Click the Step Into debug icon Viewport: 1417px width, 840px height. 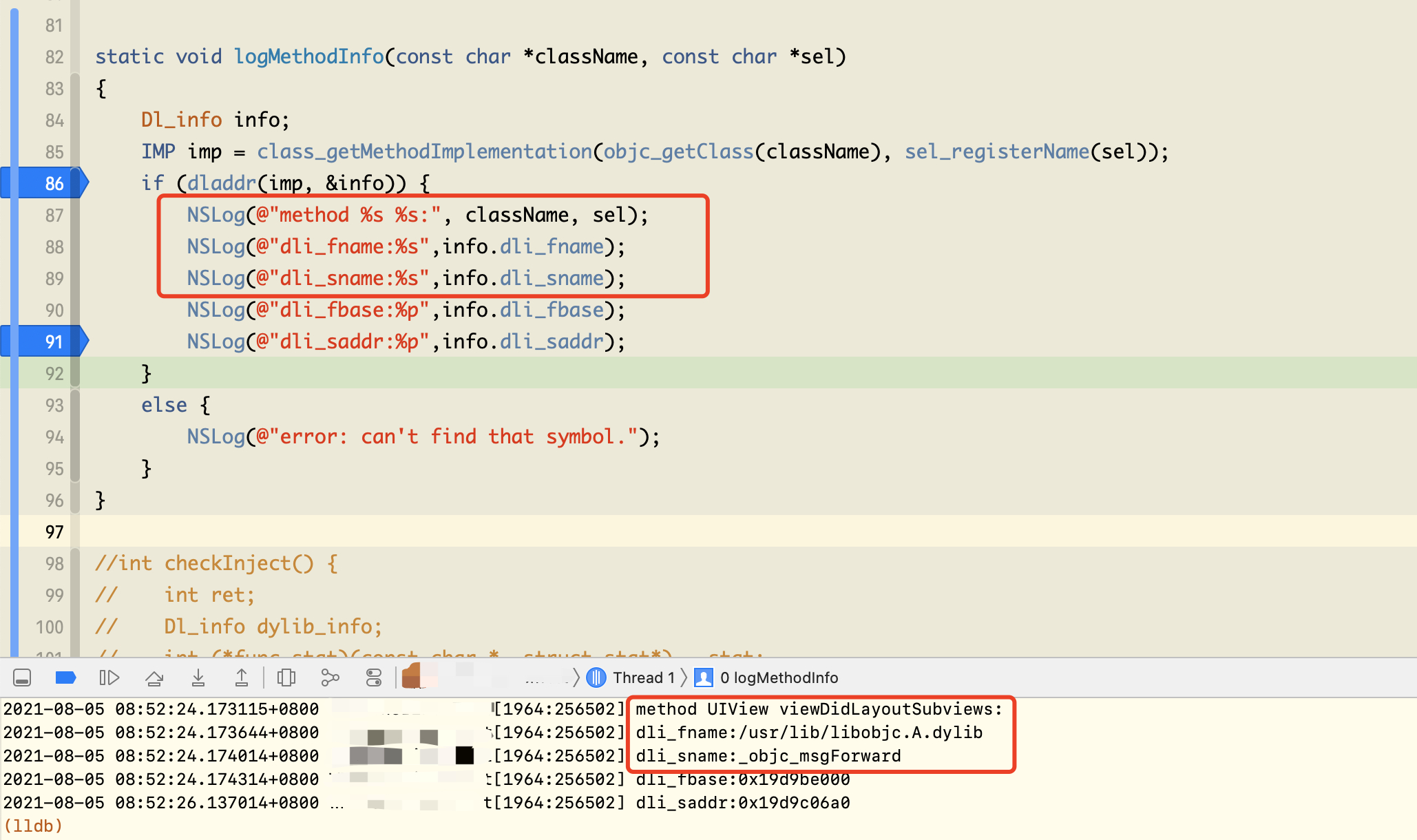pyautogui.click(x=198, y=678)
